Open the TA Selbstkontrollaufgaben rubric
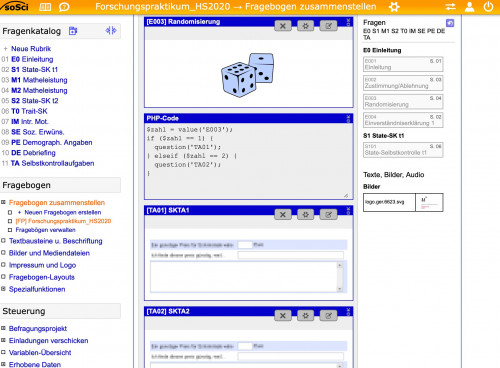Viewport: 500px width, 368px height. [52, 163]
